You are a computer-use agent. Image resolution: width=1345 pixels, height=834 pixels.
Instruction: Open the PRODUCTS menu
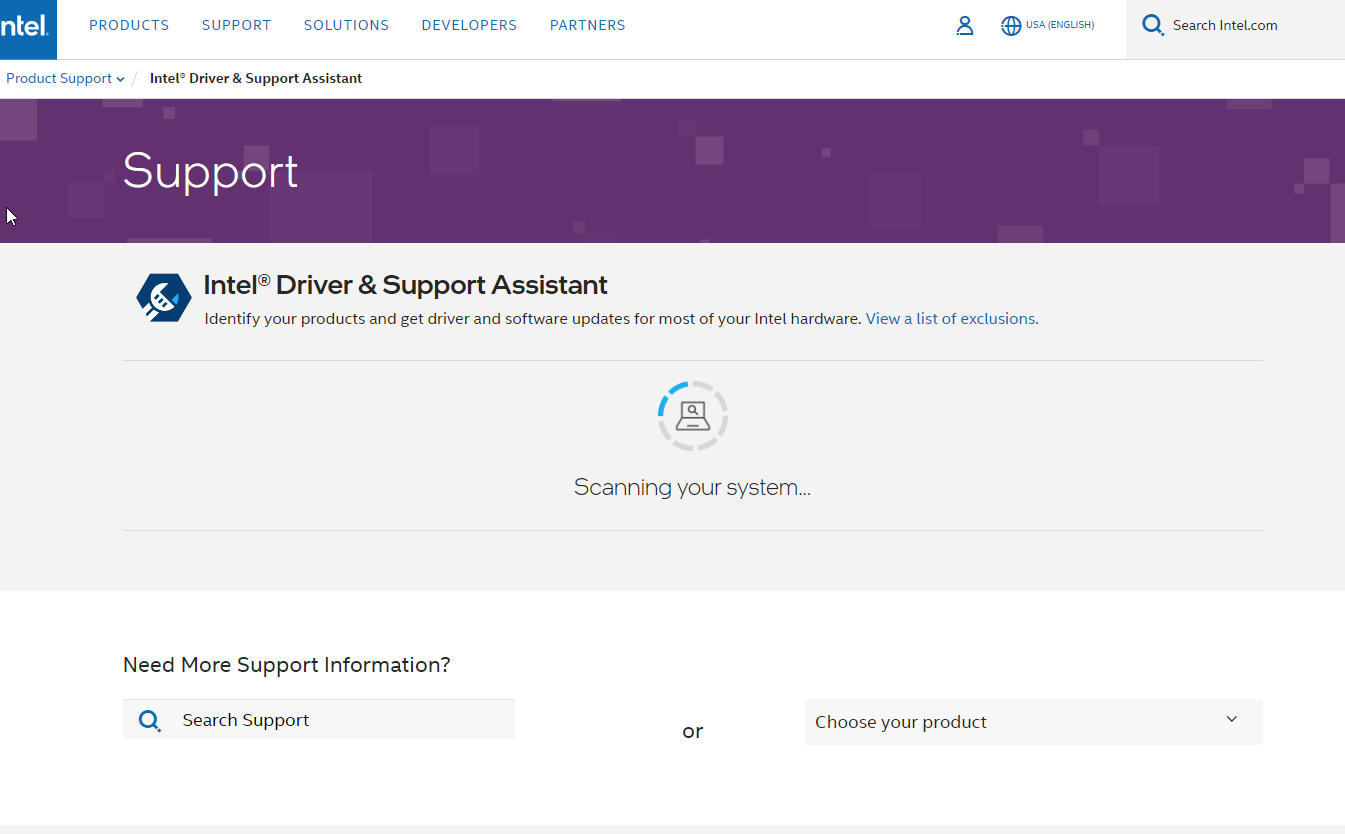128,25
